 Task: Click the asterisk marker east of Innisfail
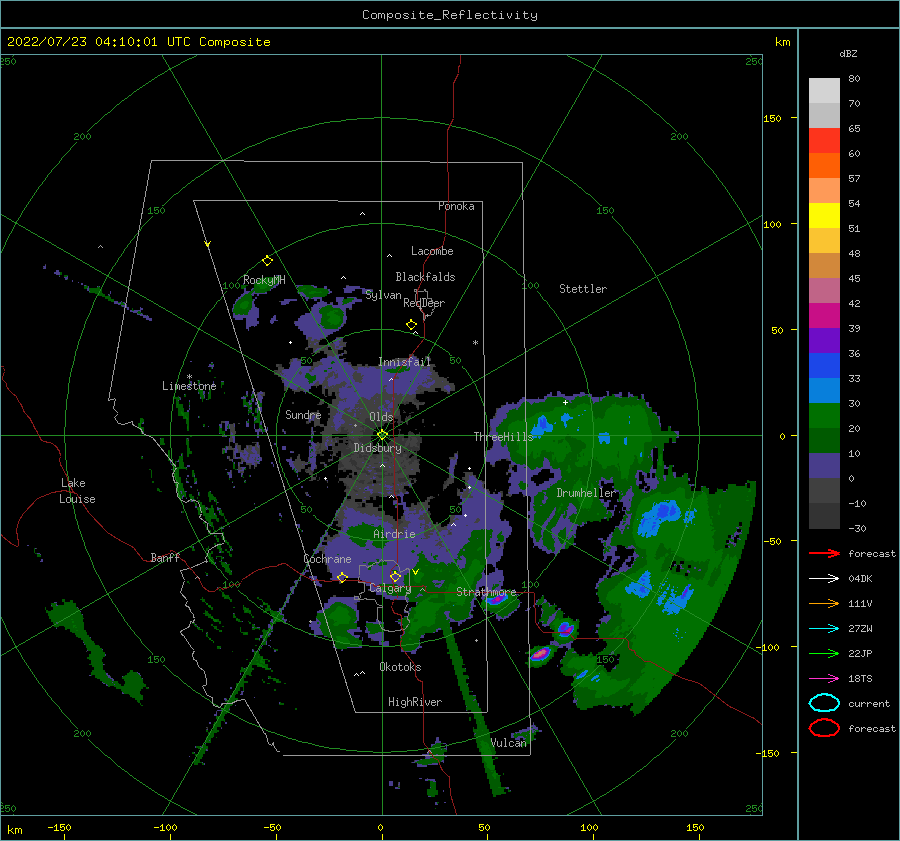[475, 343]
